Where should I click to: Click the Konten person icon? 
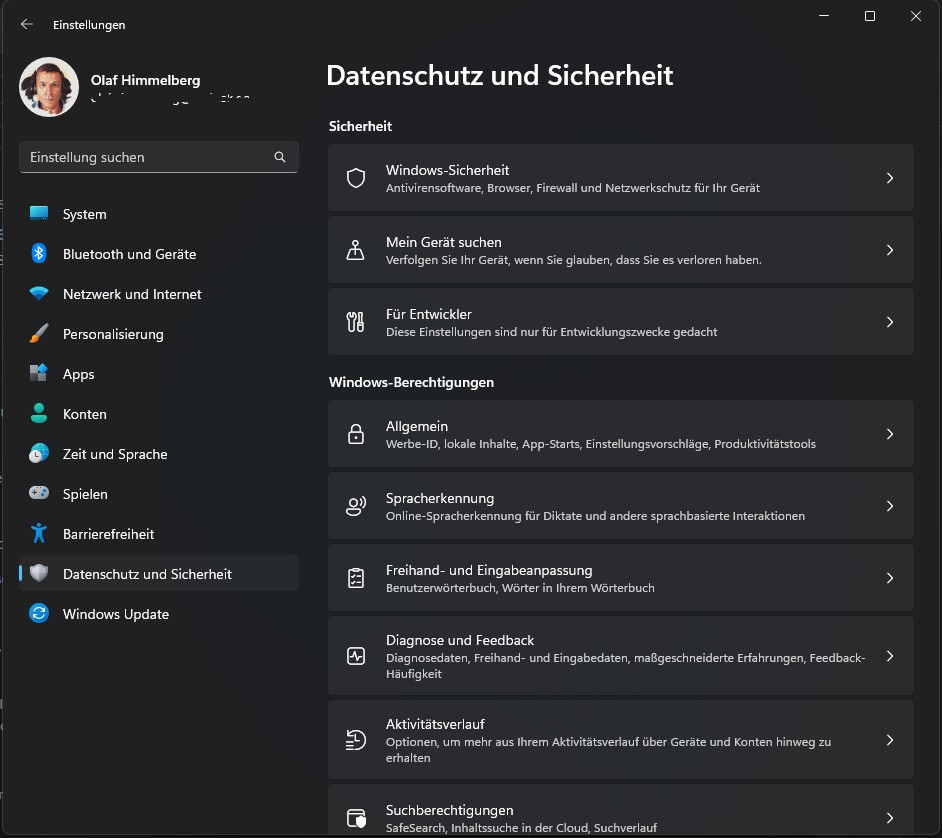click(39, 413)
